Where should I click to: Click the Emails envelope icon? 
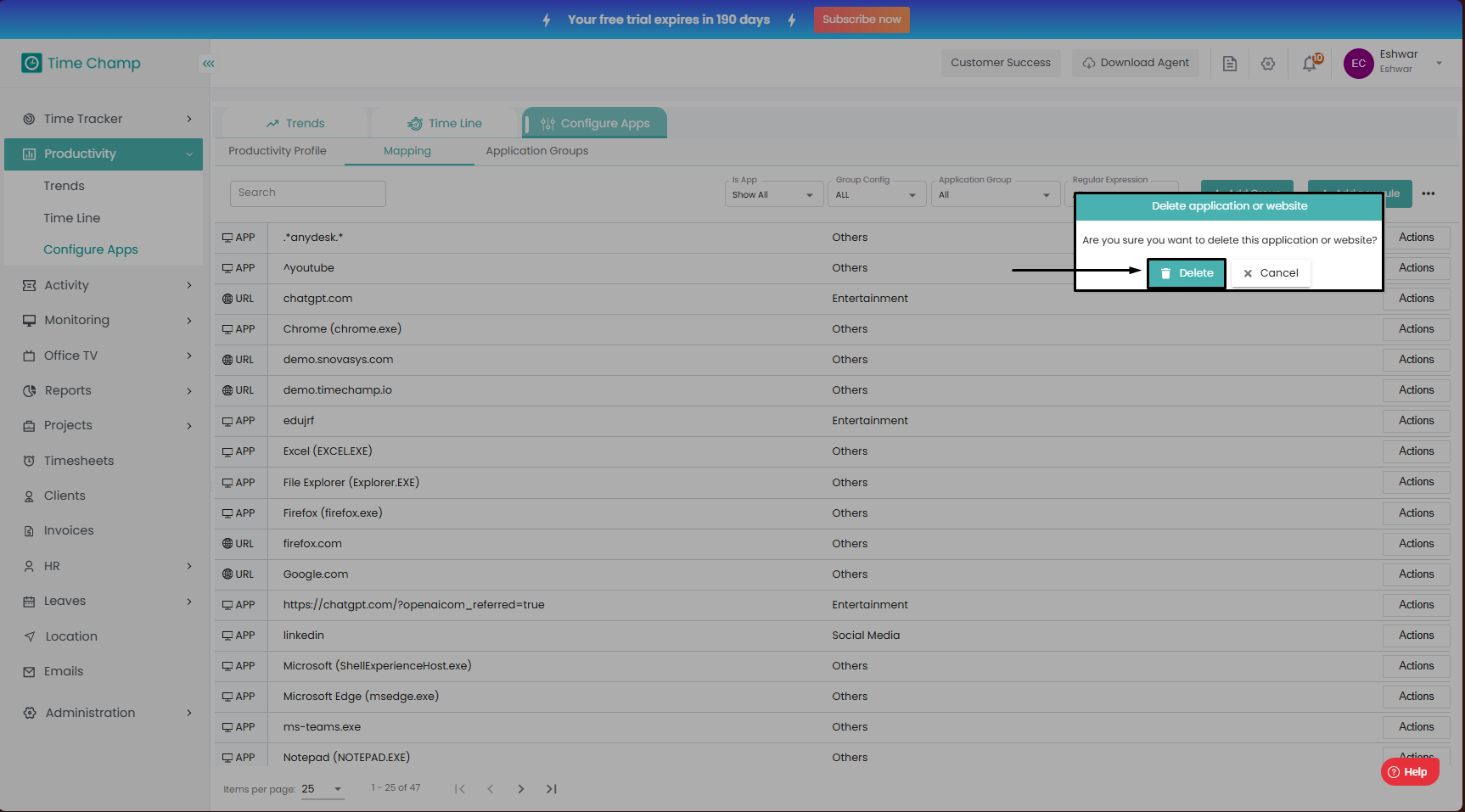[x=30, y=671]
